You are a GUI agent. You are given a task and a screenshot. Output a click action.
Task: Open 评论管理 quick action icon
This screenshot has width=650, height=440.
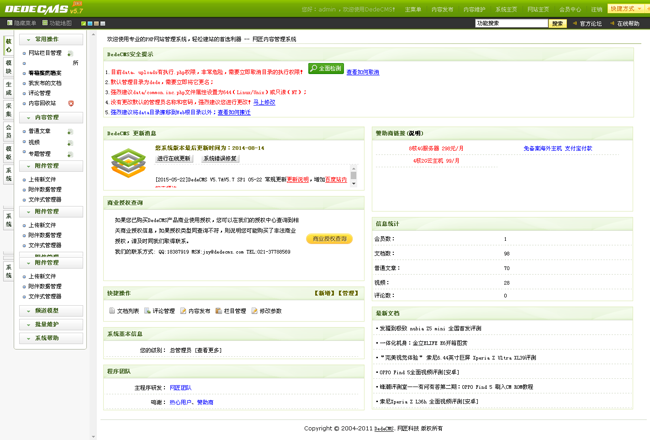[x=147, y=311]
